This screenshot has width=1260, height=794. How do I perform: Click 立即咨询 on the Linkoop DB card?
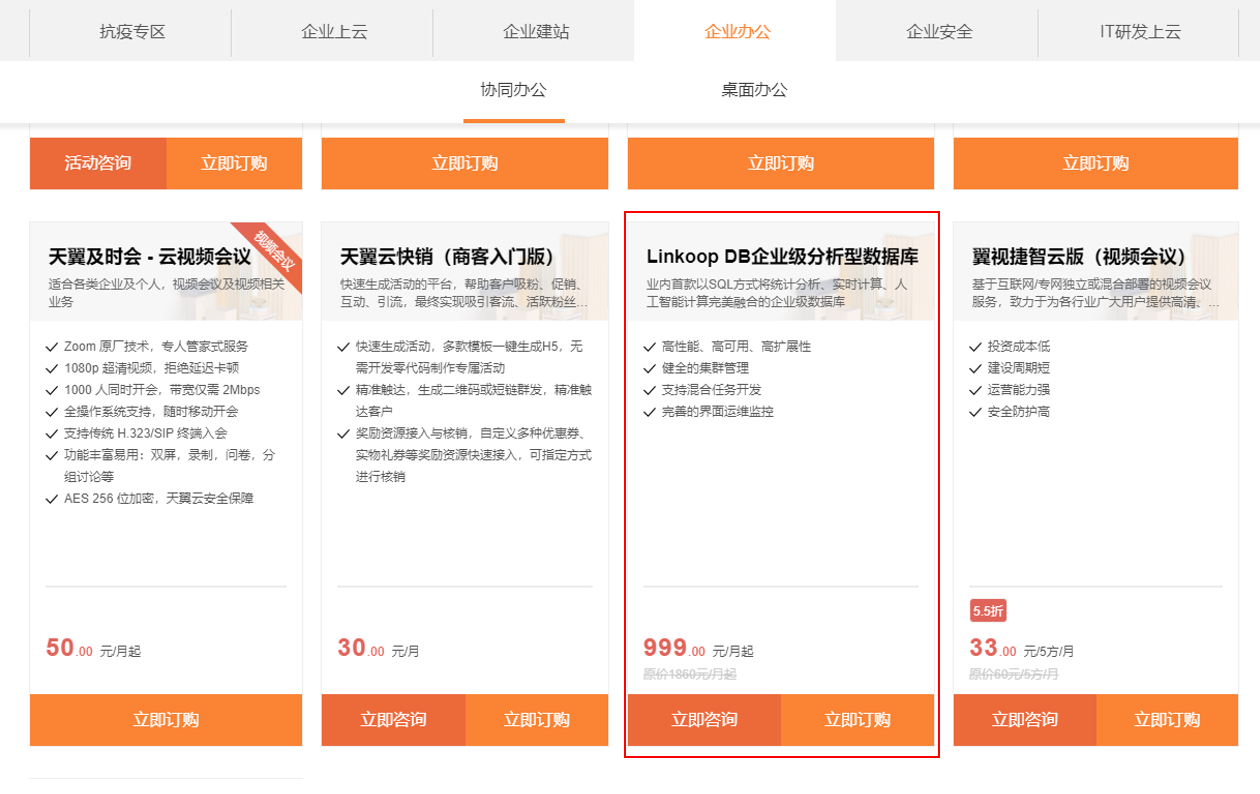[x=704, y=720]
